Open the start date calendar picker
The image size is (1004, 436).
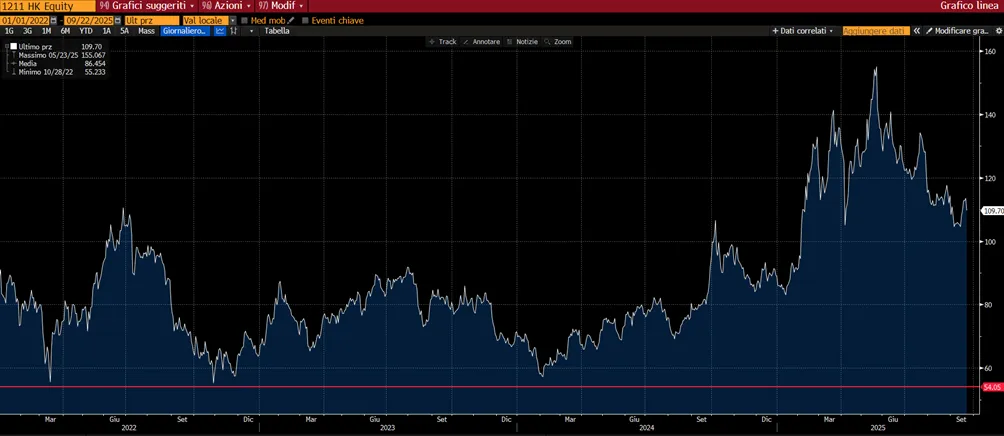click(x=53, y=20)
